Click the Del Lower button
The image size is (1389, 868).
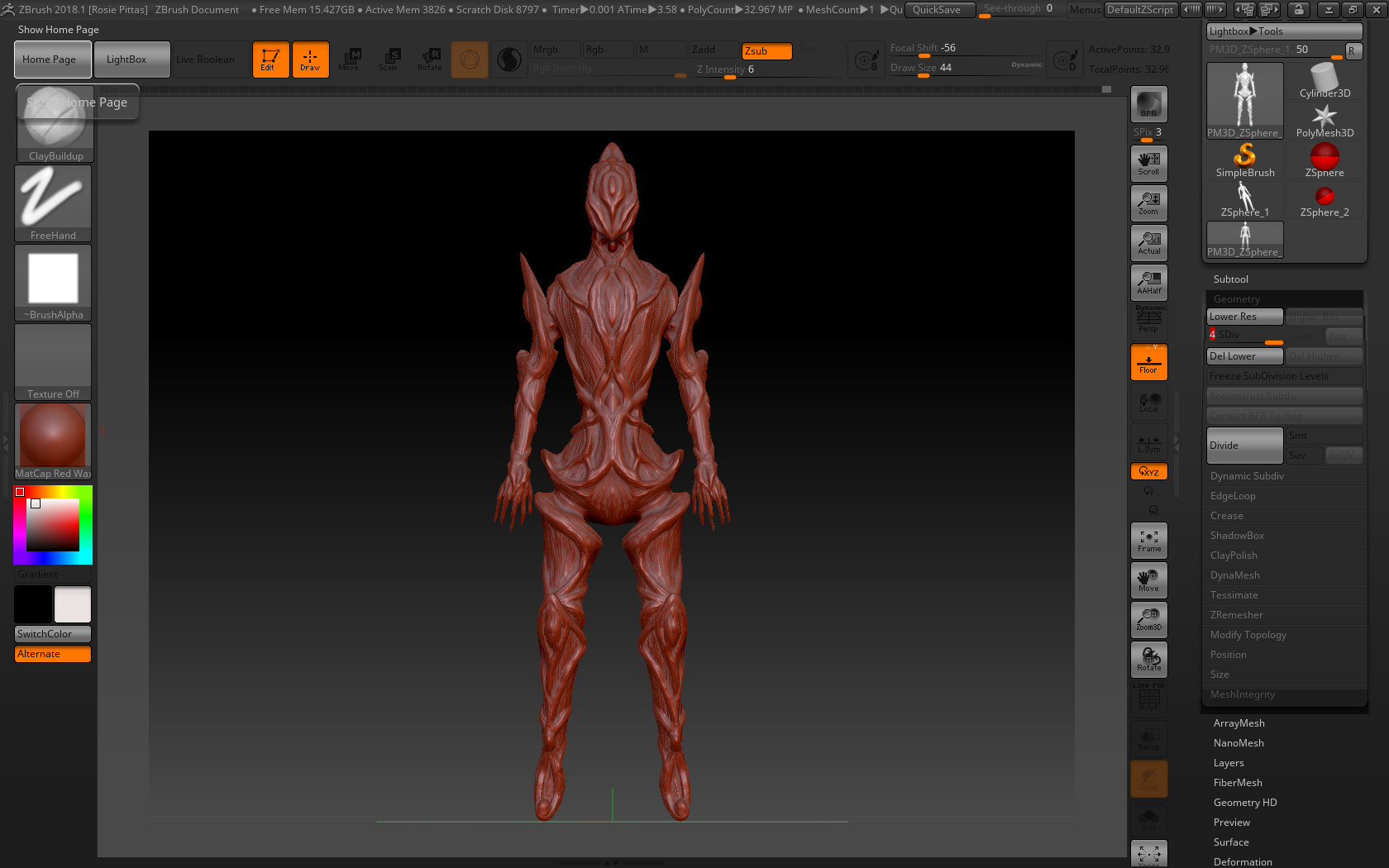tap(1245, 356)
